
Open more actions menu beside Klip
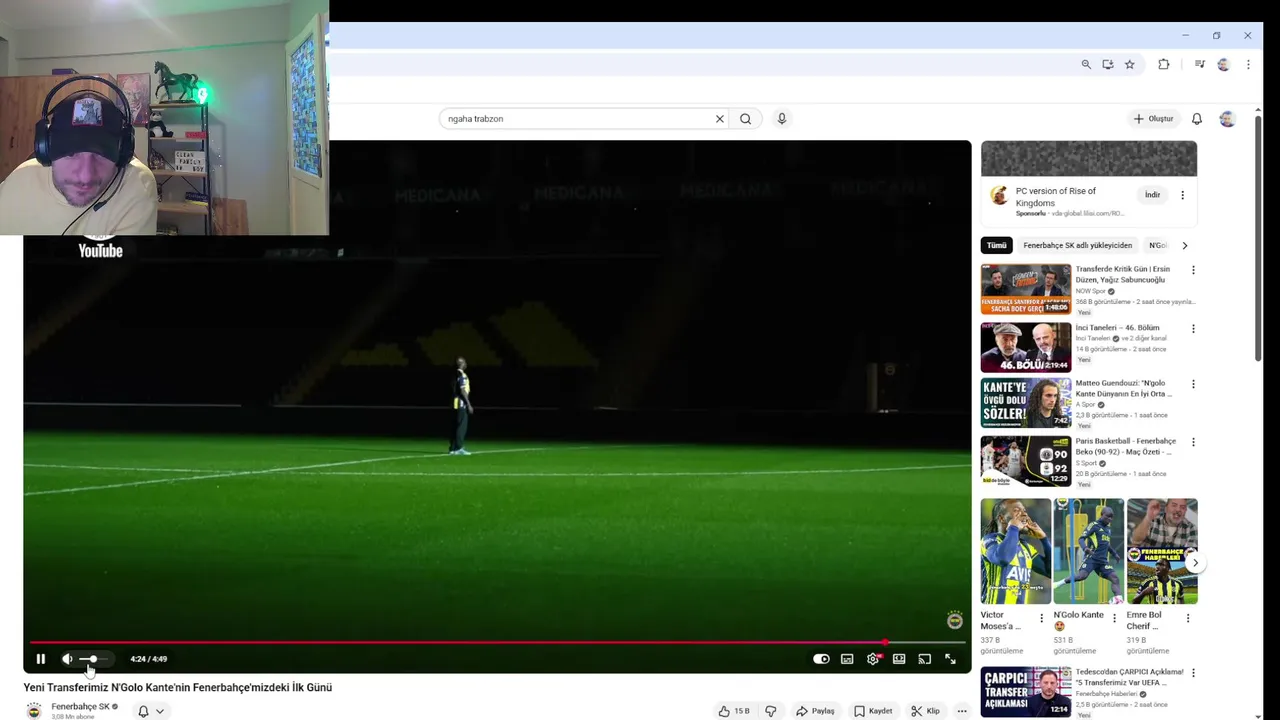tap(962, 711)
